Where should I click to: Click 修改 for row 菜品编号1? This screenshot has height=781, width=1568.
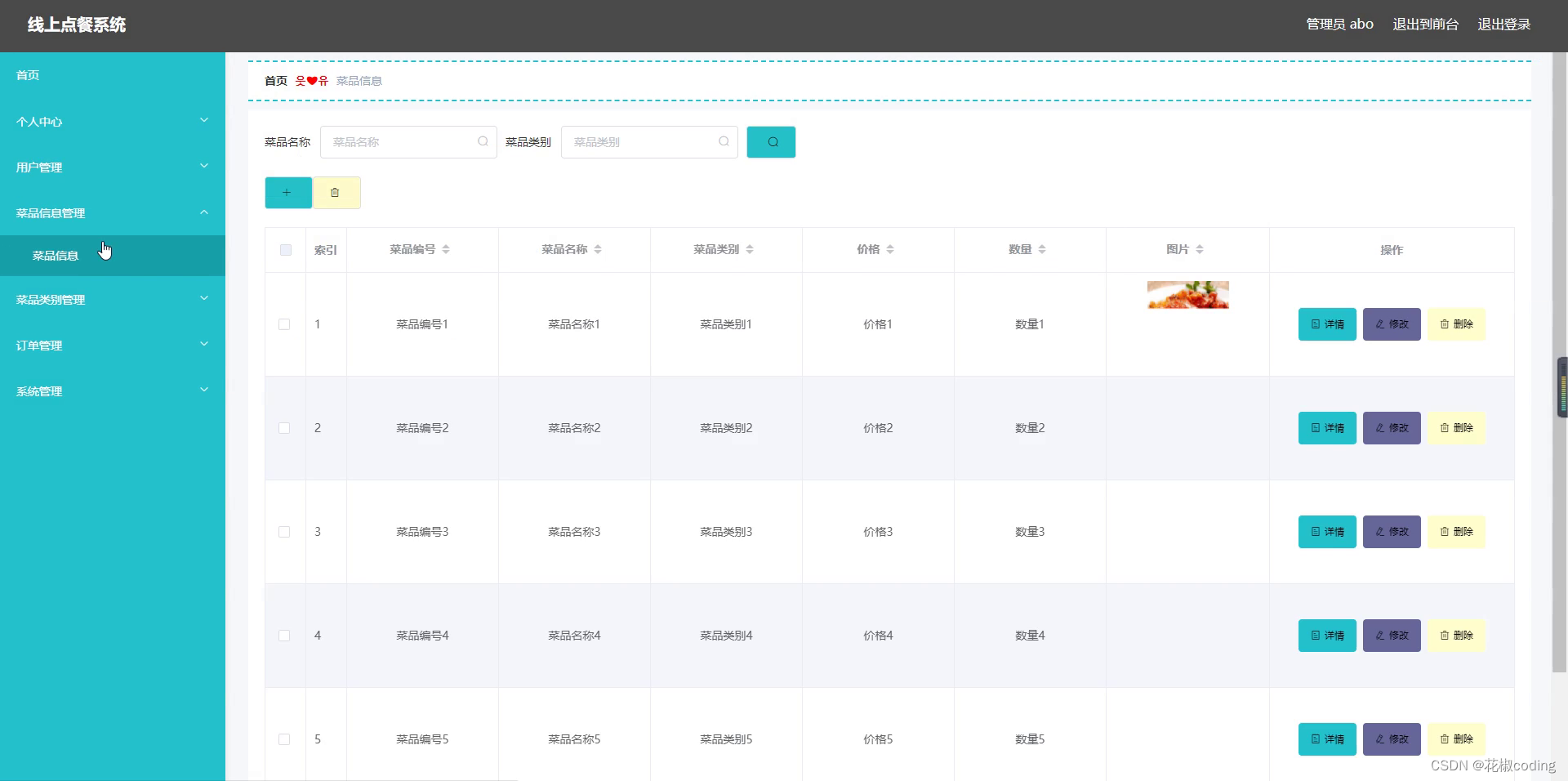pyautogui.click(x=1392, y=324)
